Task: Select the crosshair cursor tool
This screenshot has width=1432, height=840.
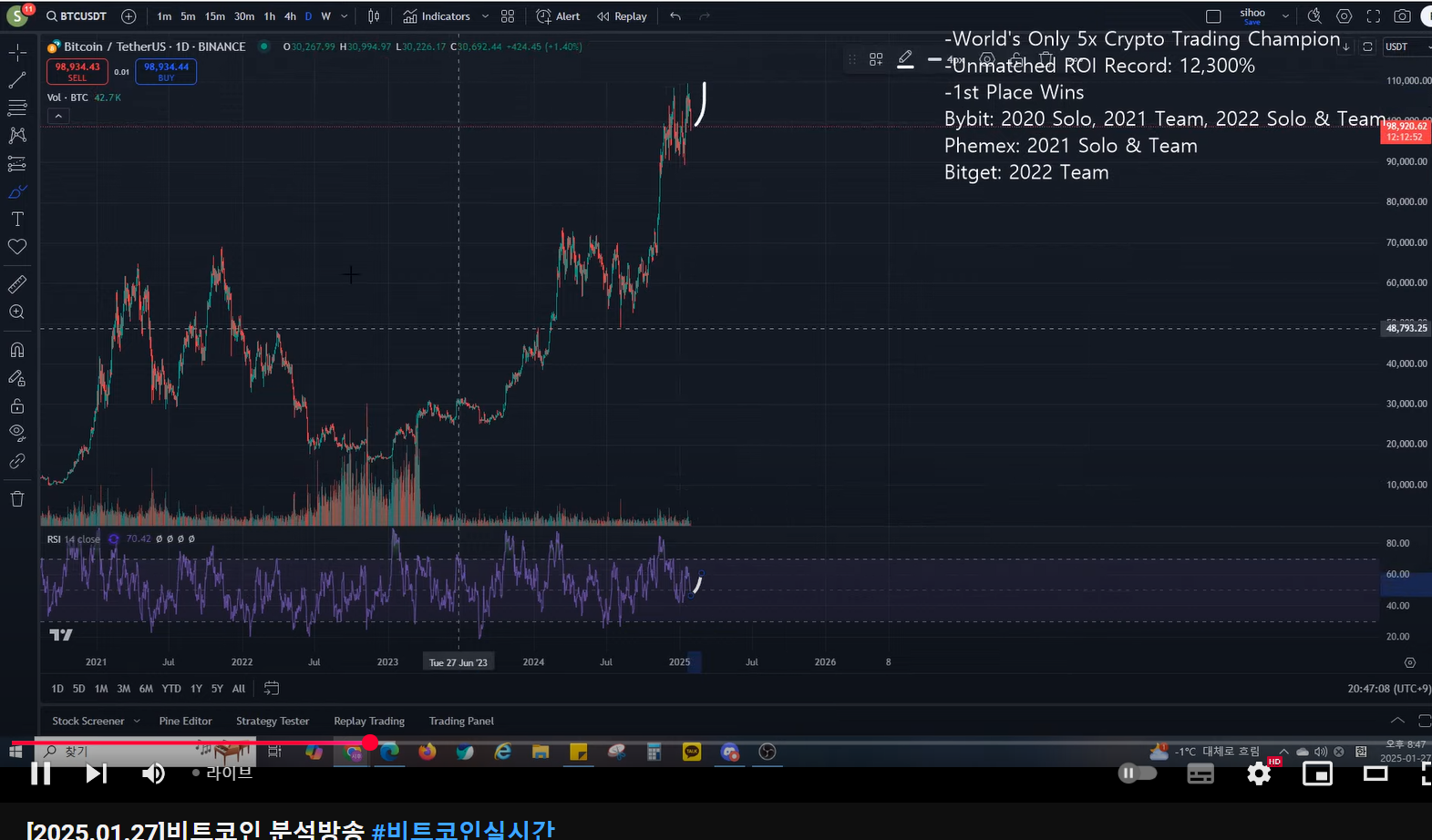Action: [17, 53]
